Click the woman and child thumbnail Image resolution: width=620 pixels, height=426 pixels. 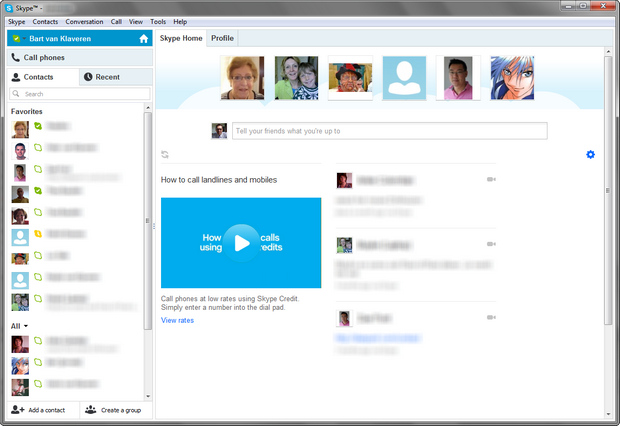click(296, 78)
